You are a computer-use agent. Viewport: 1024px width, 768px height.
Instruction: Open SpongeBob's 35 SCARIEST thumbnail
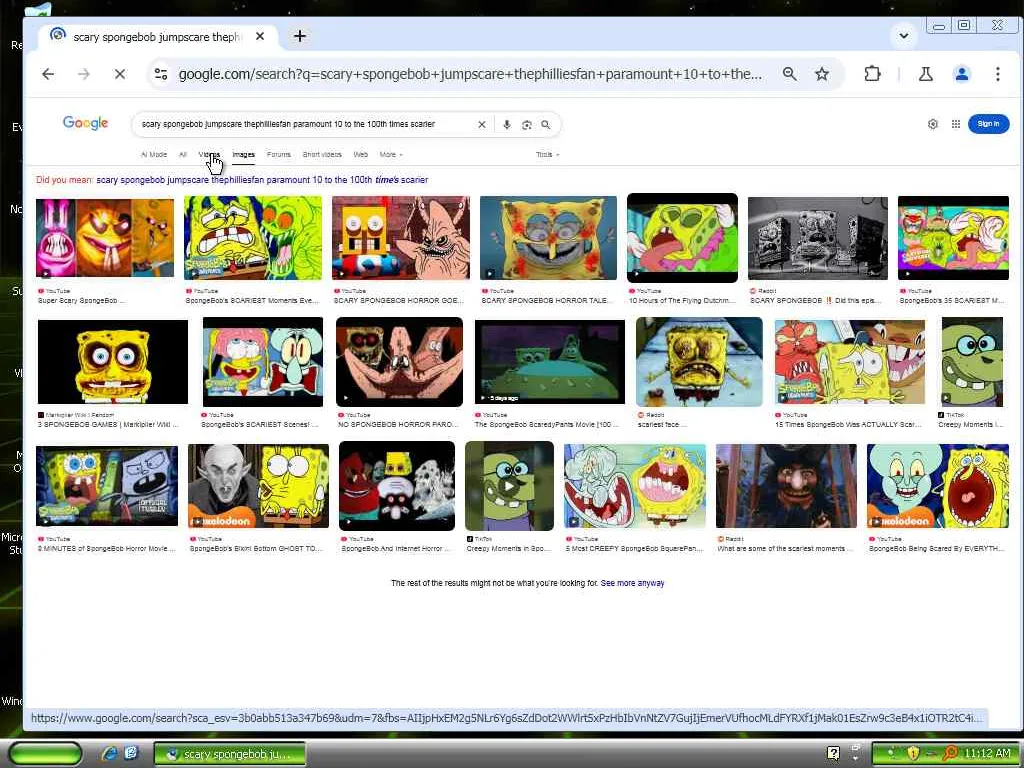point(953,238)
